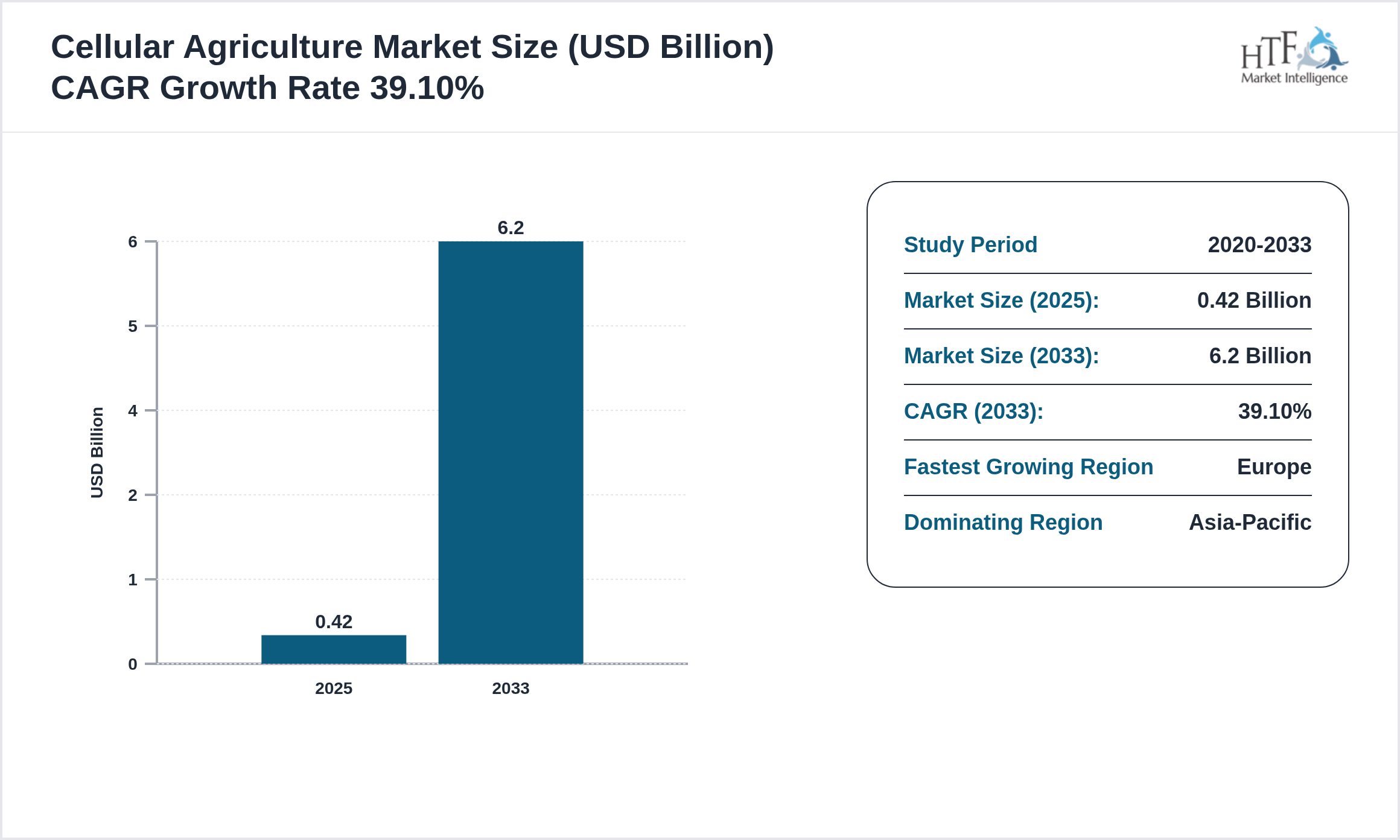The width and height of the screenshot is (1400, 840).
Task: Click the y-axis tick label '0'
Action: (x=133, y=664)
